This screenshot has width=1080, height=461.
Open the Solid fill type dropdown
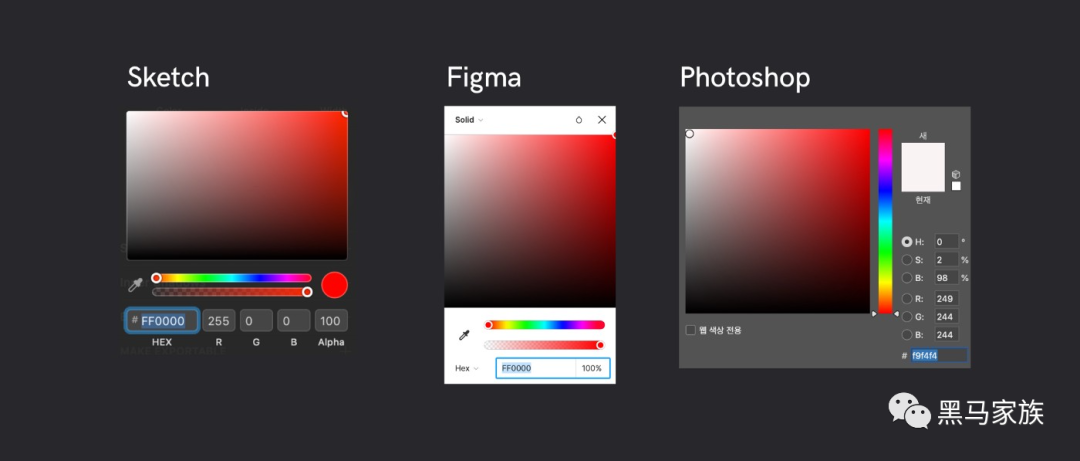click(x=469, y=120)
